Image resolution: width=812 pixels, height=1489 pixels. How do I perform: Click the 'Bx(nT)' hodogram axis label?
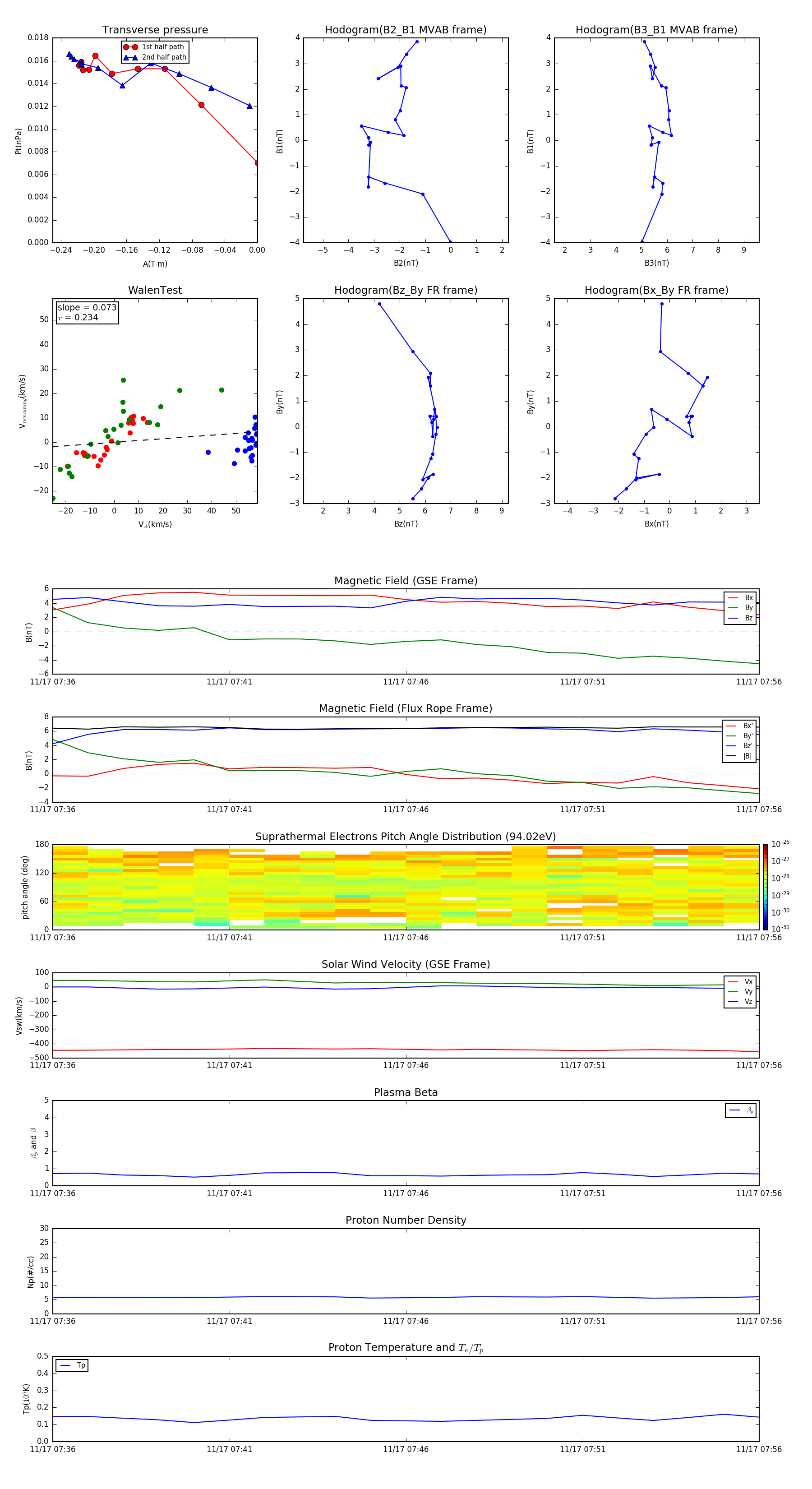656,524
